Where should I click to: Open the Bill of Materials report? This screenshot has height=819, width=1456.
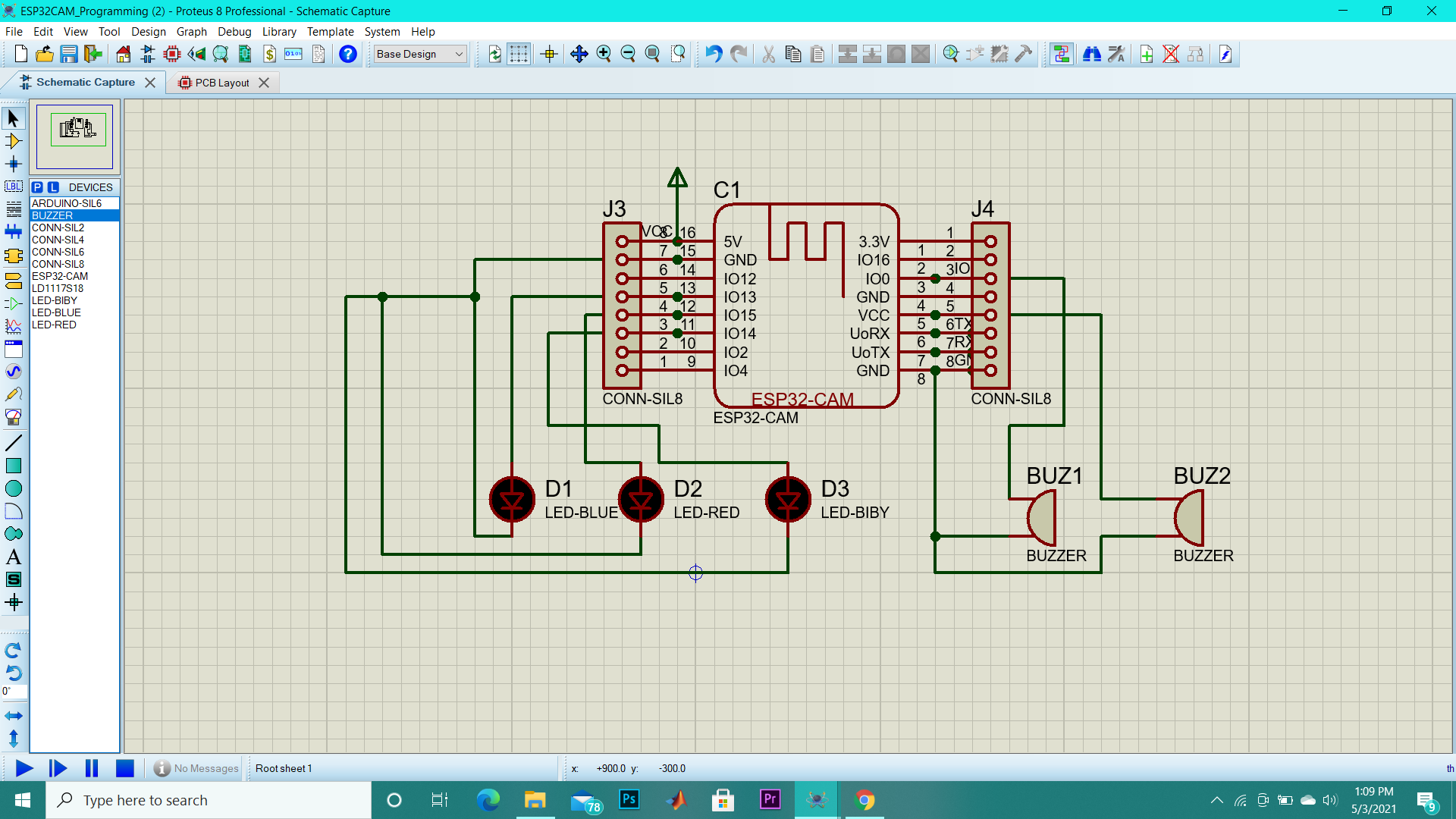[270, 54]
